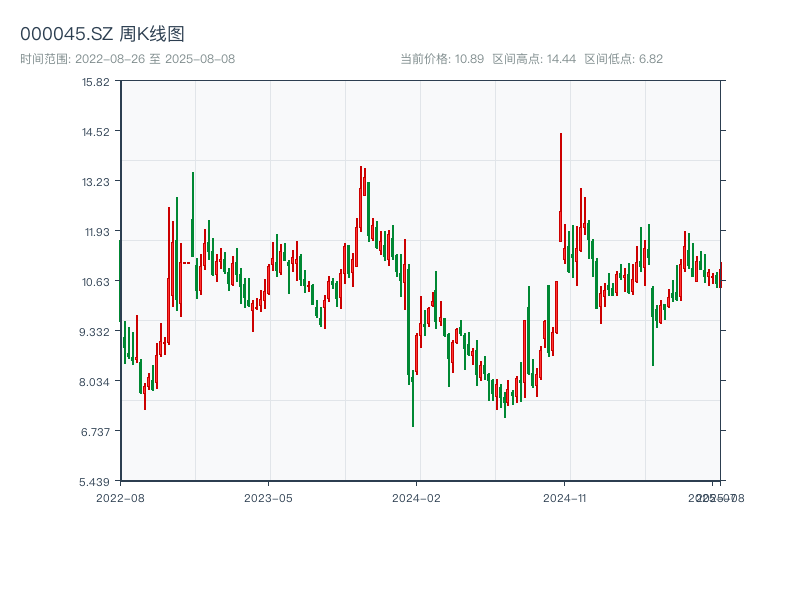This screenshot has width=800, height=600.
Task: Click the 5.439 y-axis label
Action: coord(94,482)
